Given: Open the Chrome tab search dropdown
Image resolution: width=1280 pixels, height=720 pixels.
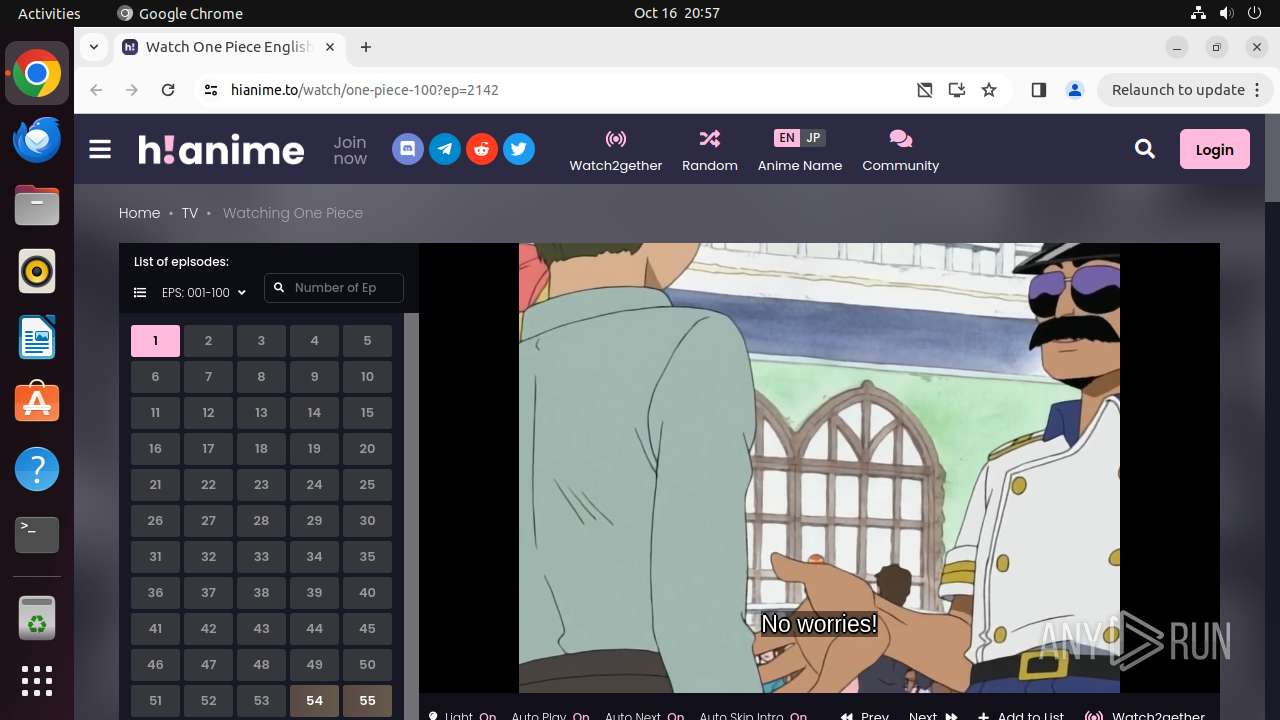Looking at the screenshot, I should coord(93,47).
